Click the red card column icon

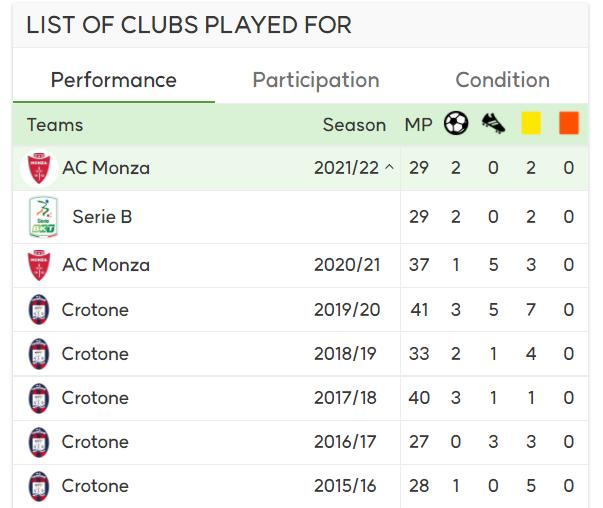coord(569,123)
